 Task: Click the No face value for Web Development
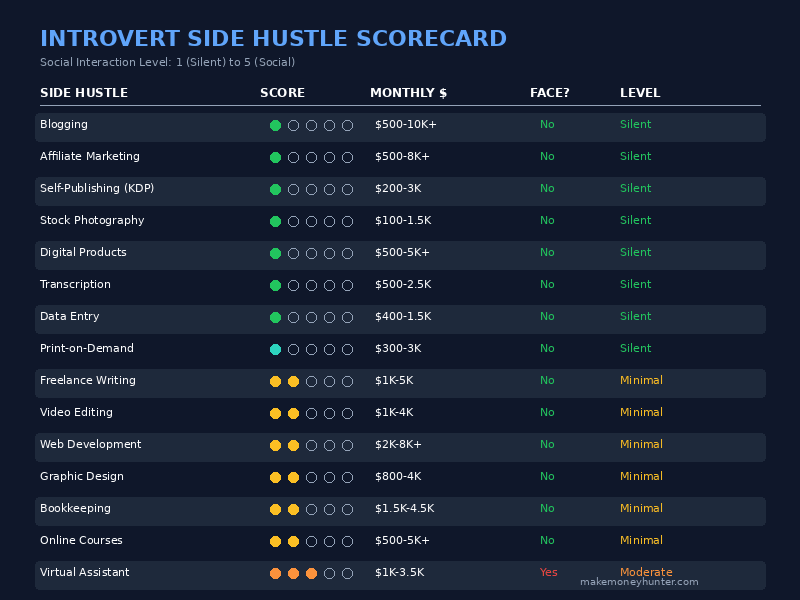pos(547,444)
